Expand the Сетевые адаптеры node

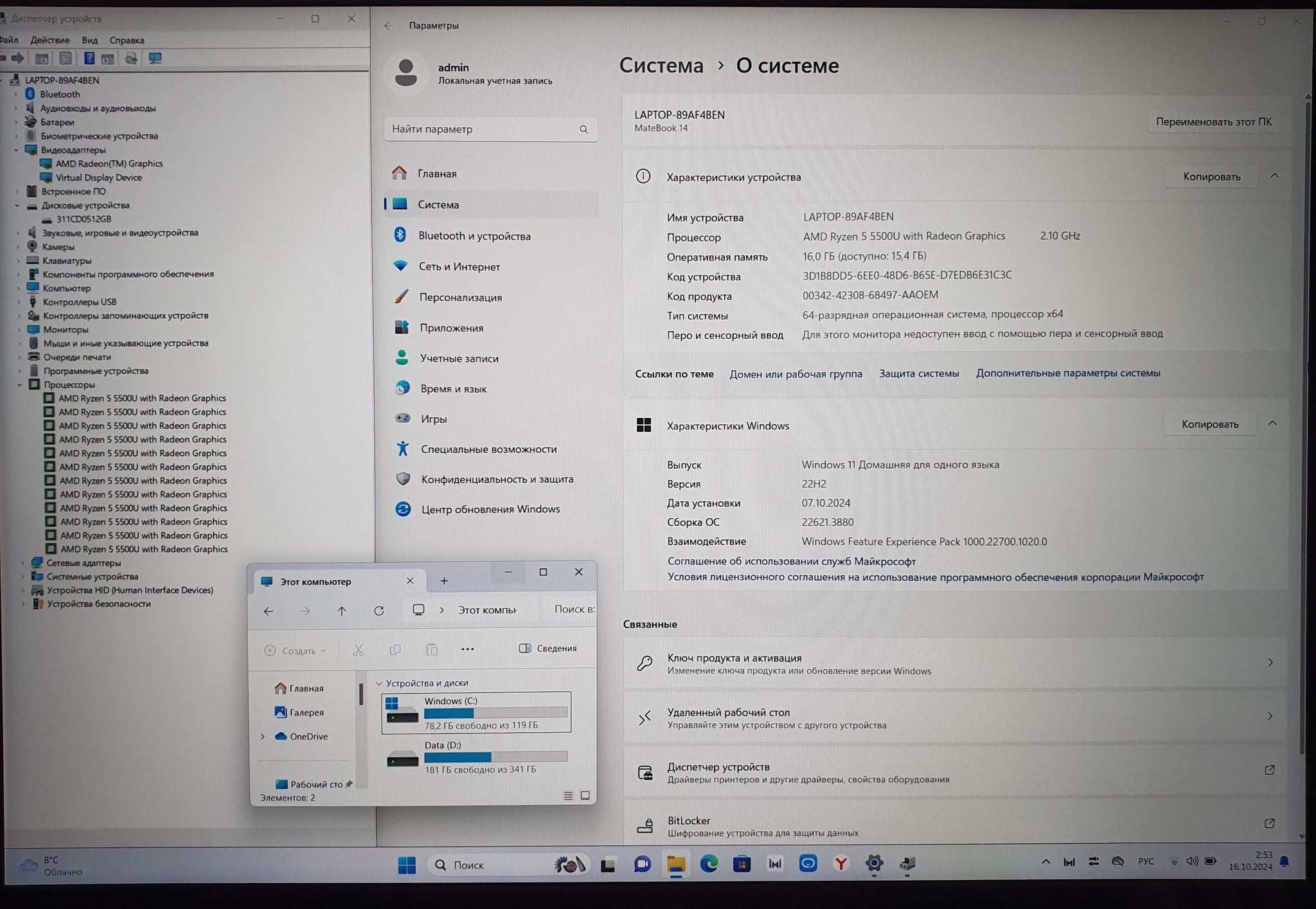click(x=23, y=562)
